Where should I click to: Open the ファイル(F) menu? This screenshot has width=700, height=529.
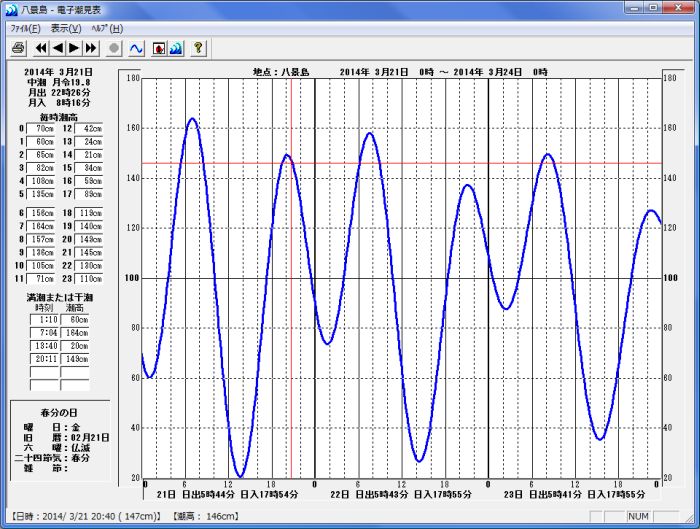(x=25, y=28)
